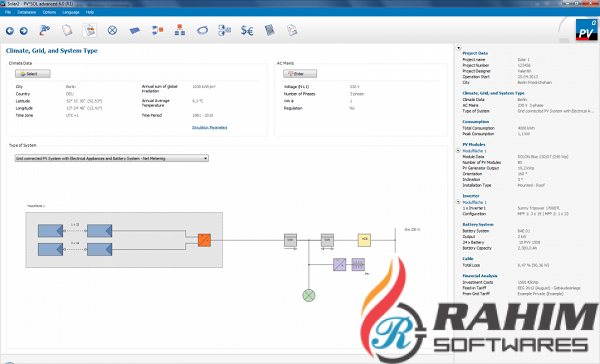Image resolution: width=600 pixels, height=364 pixels.
Task: Open the File menu
Action: click(x=8, y=12)
